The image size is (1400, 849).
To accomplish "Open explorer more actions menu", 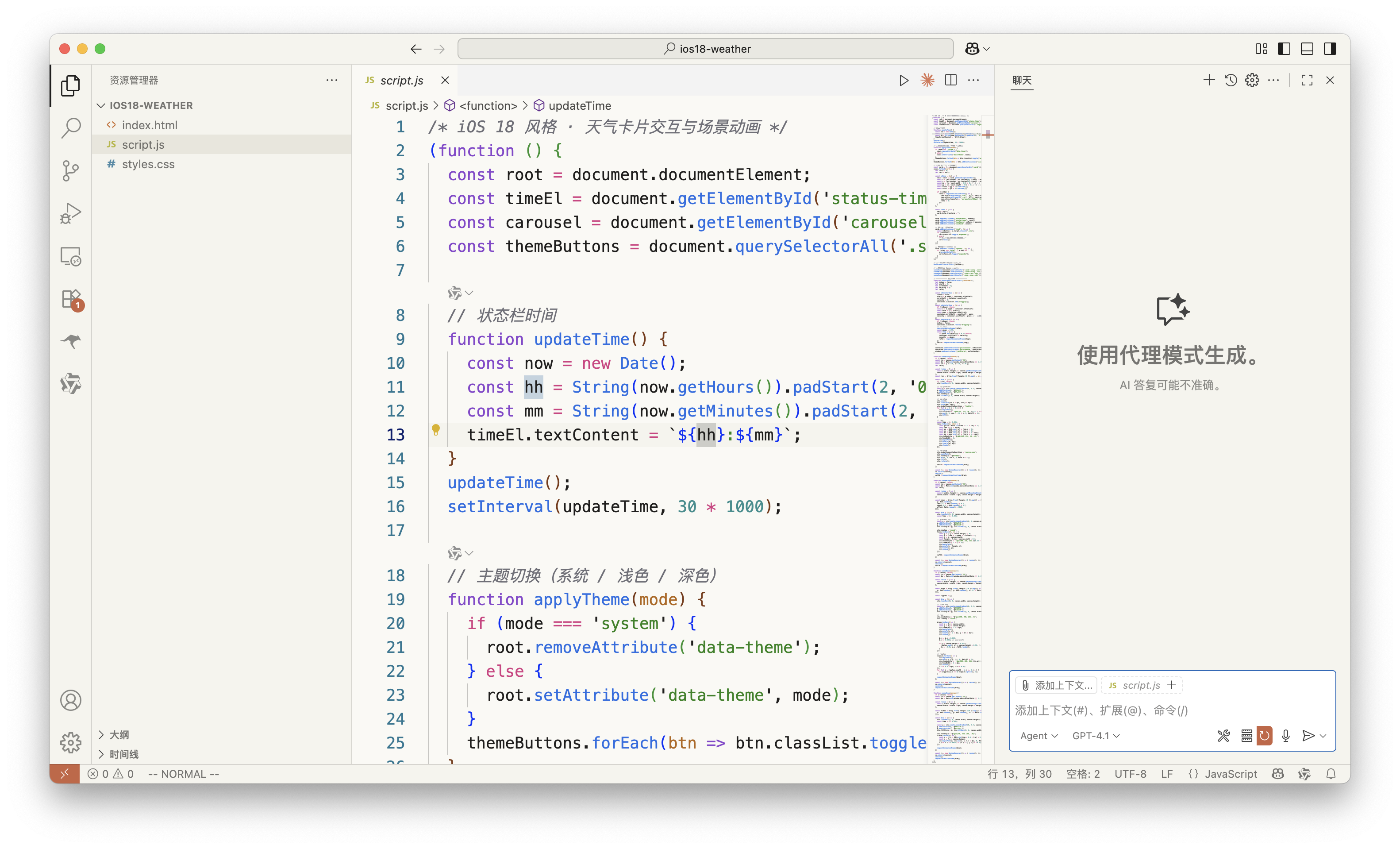I will tap(332, 80).
